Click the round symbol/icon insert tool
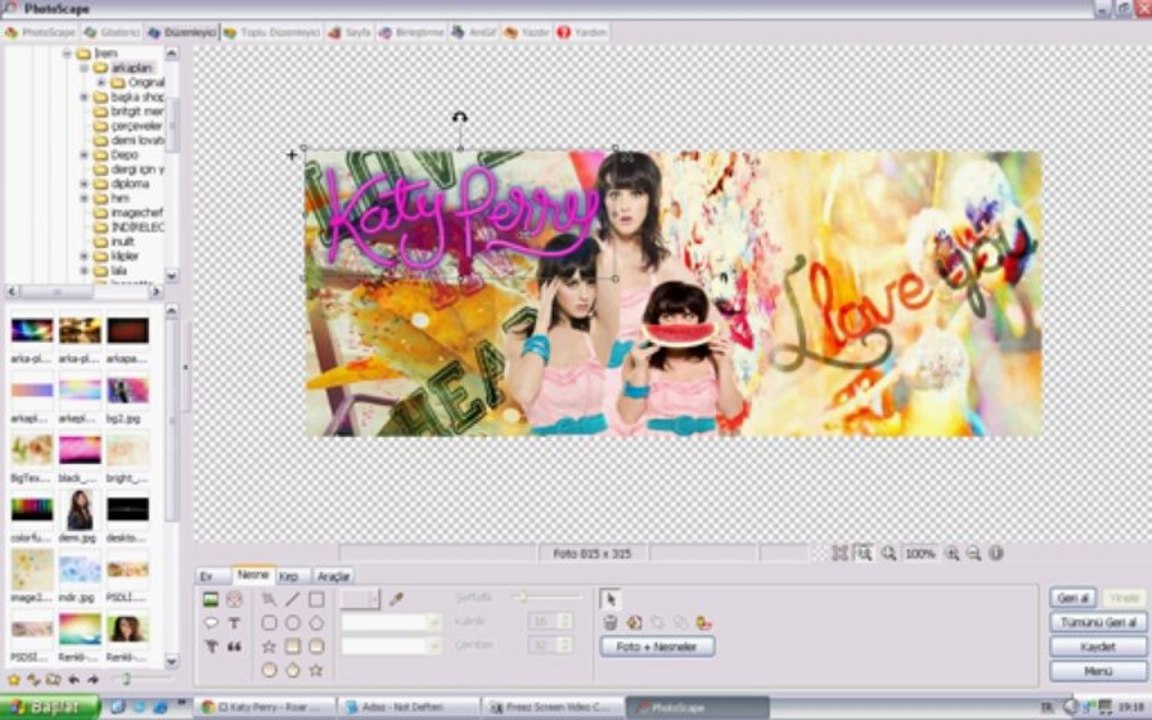 pyautogui.click(x=234, y=600)
